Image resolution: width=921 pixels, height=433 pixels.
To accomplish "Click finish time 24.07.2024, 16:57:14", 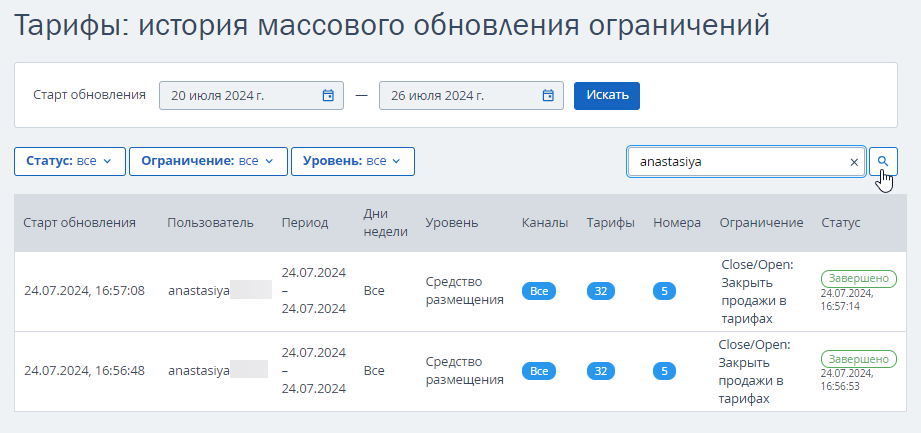I will (847, 300).
